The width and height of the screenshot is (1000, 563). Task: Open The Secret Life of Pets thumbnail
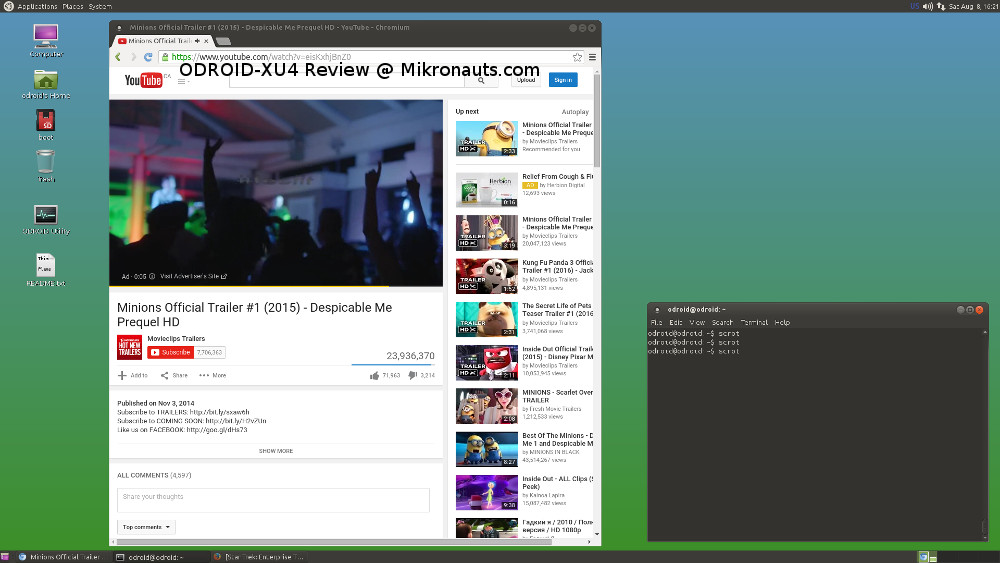487,319
